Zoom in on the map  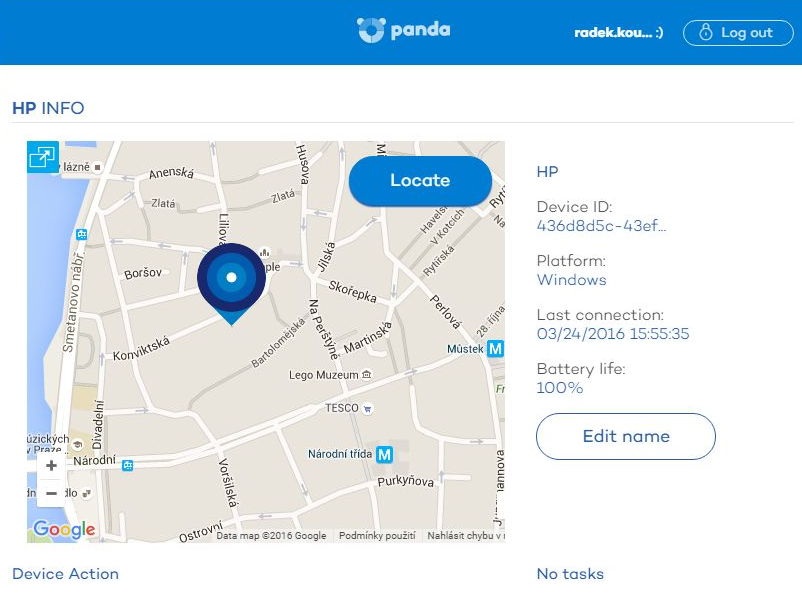52,465
